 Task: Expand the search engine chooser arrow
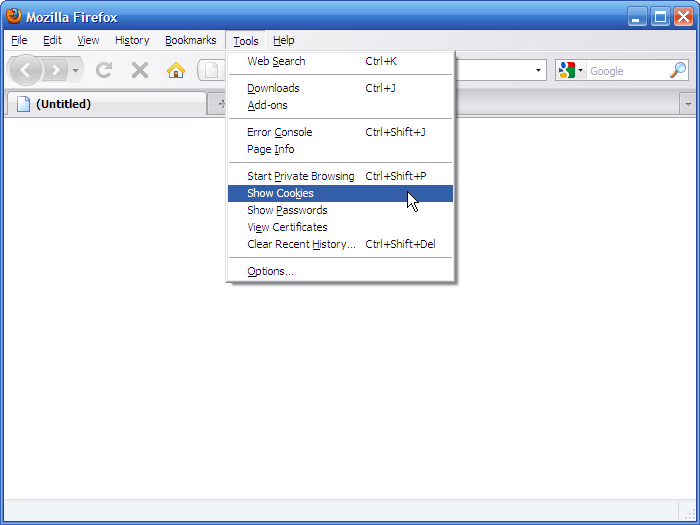pyautogui.click(x=580, y=70)
